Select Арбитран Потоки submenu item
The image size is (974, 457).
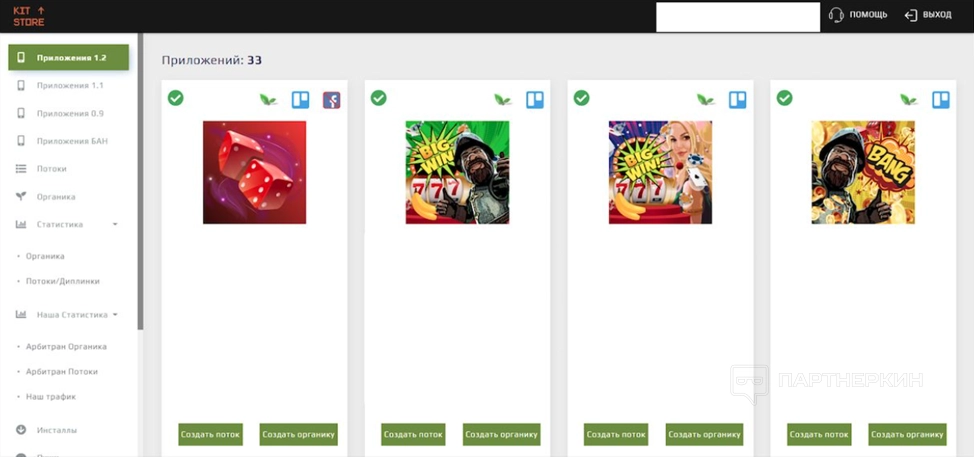pos(61,371)
